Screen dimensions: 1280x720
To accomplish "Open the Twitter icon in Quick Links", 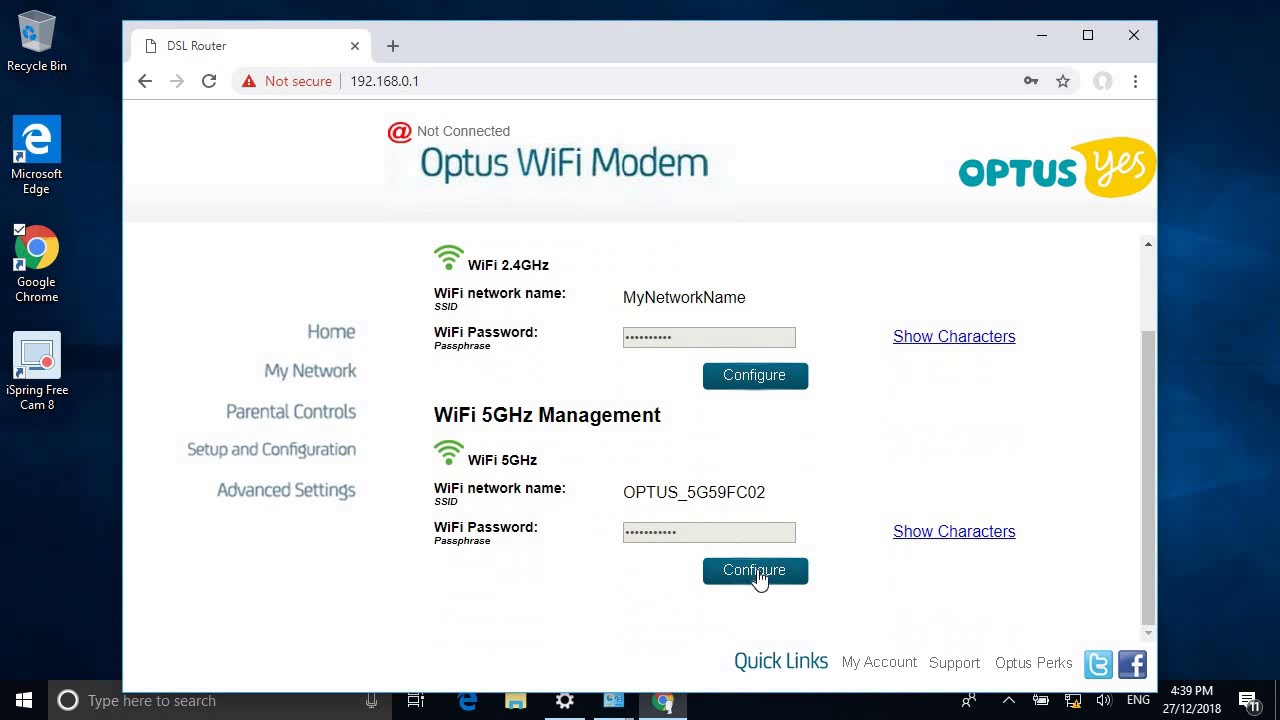I will coord(1098,664).
